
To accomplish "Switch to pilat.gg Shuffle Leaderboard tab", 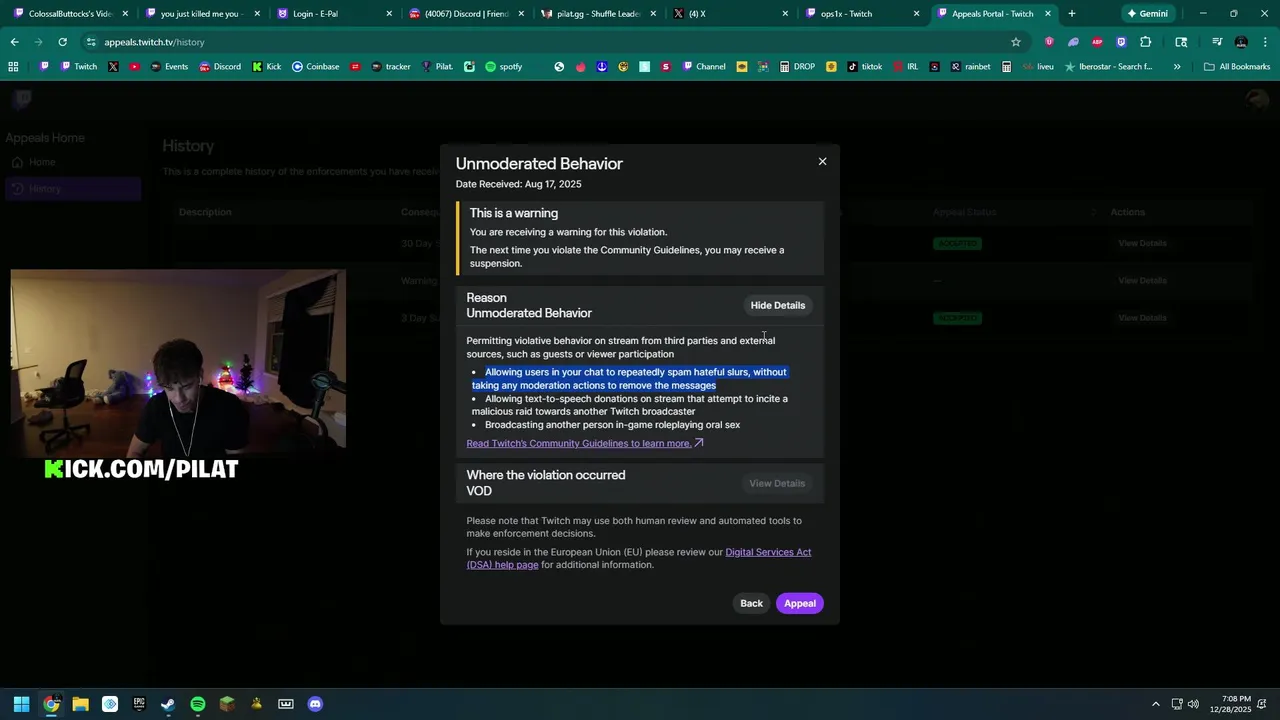I will (x=598, y=14).
